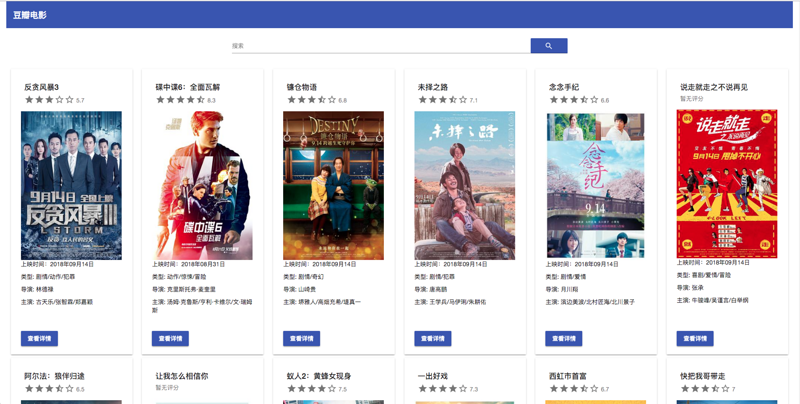Click the title 让我怎么相信你
The image size is (800, 404).
coord(182,376)
